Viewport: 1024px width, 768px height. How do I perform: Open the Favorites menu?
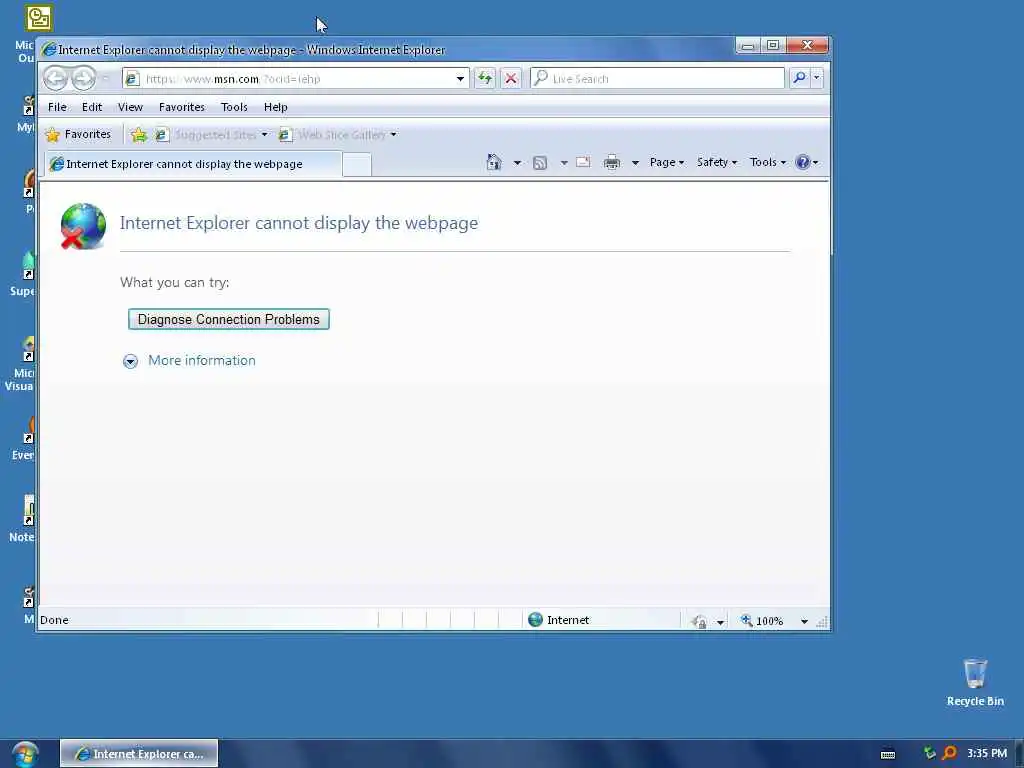click(x=182, y=107)
